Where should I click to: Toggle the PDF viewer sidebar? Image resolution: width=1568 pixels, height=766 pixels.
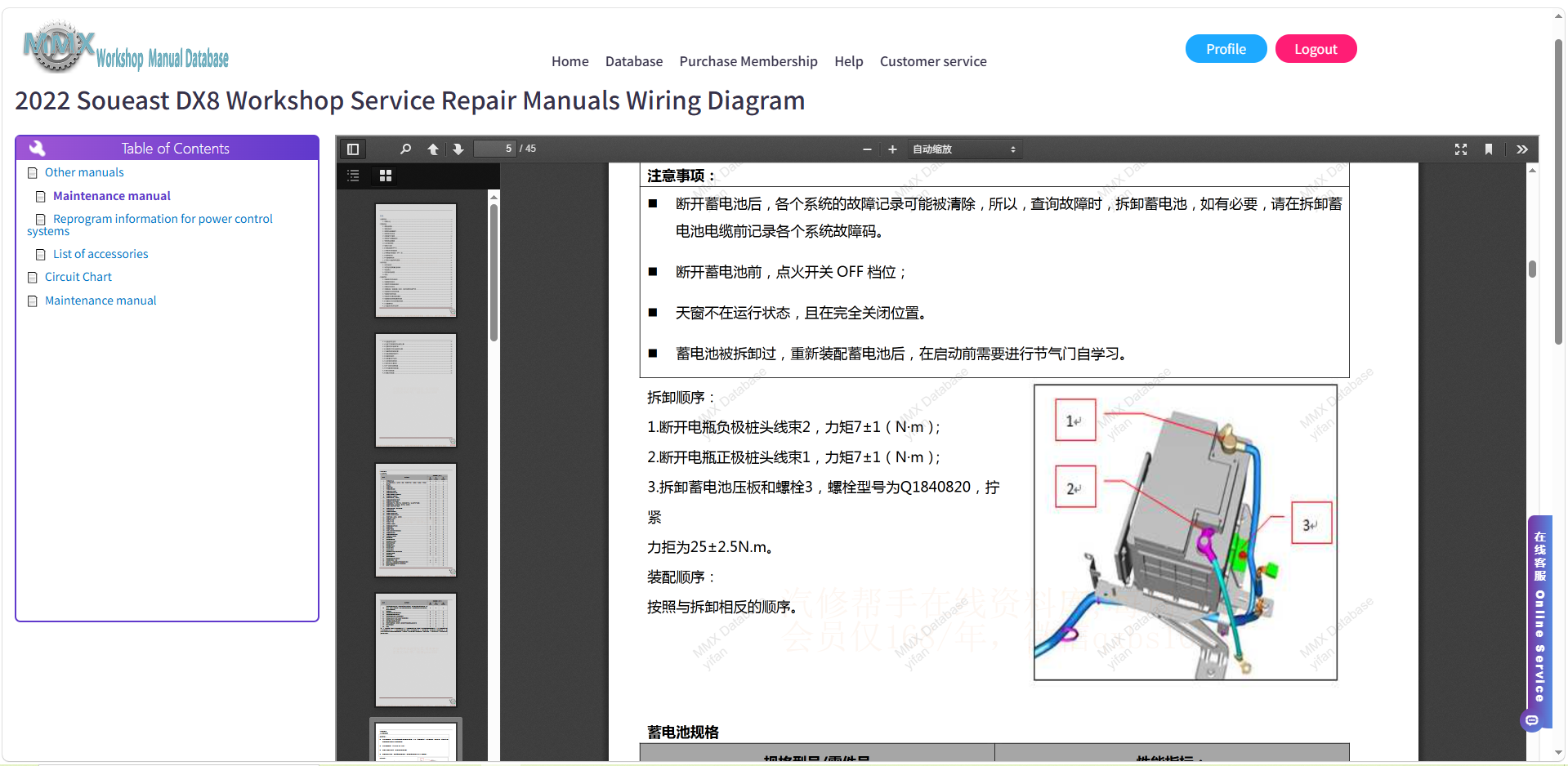click(353, 149)
